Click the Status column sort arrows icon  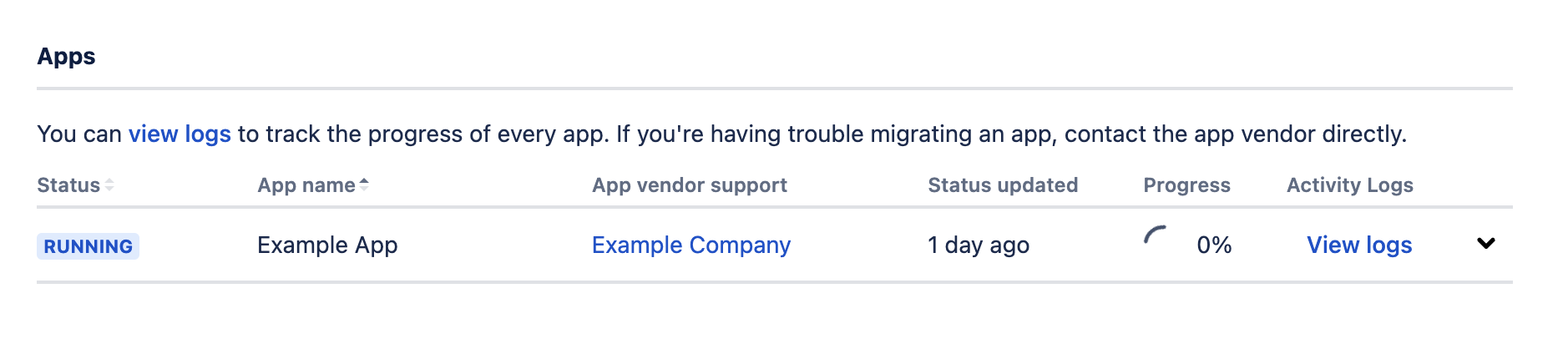coord(109,185)
